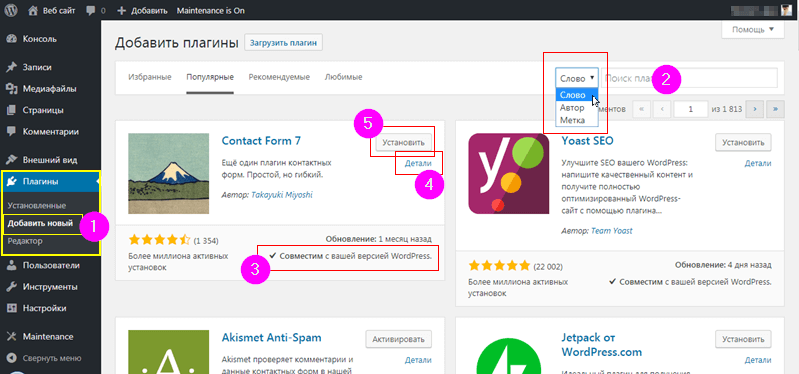Click "Обновление: 4 дня назад" text

pyautogui.click(x=723, y=265)
